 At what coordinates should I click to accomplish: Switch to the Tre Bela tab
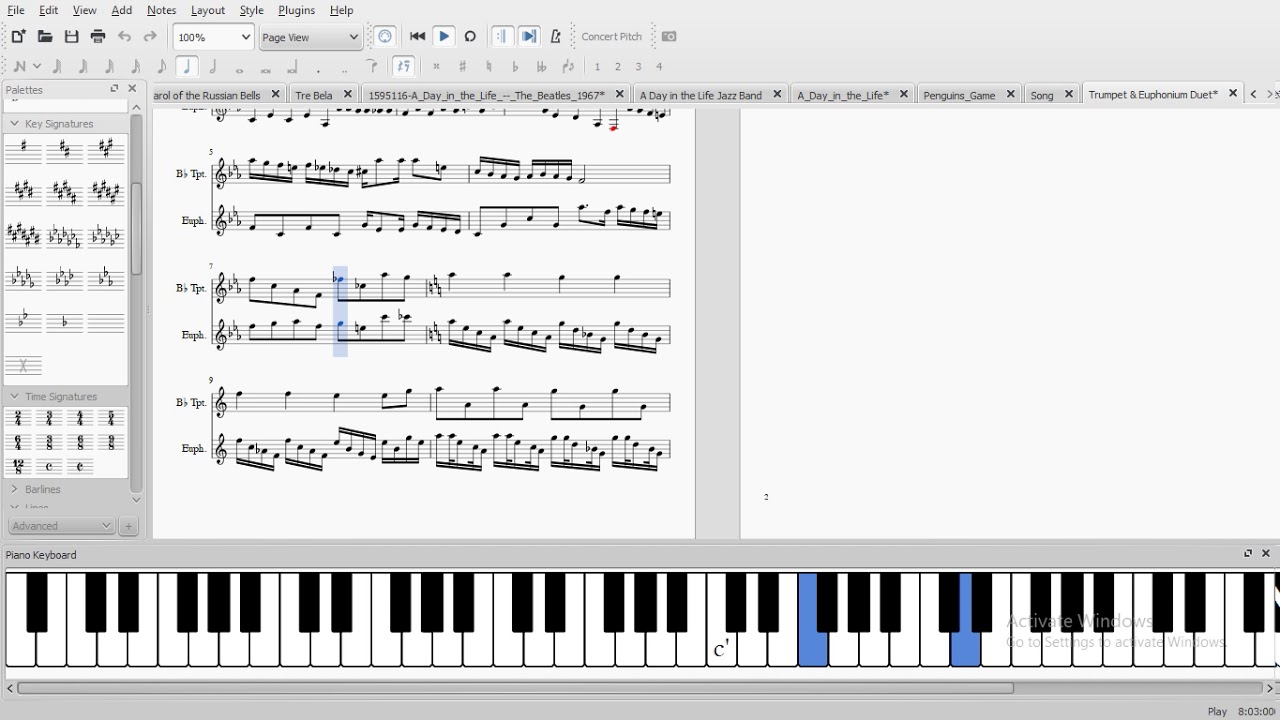coord(313,95)
